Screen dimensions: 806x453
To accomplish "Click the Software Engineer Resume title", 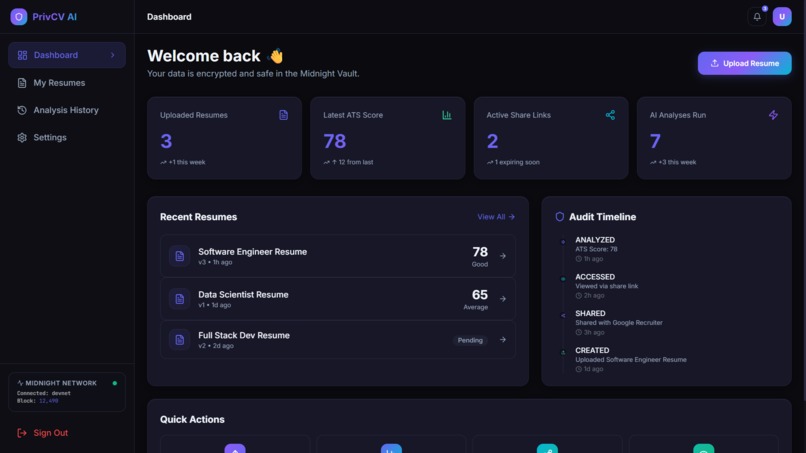I will click(x=252, y=251).
